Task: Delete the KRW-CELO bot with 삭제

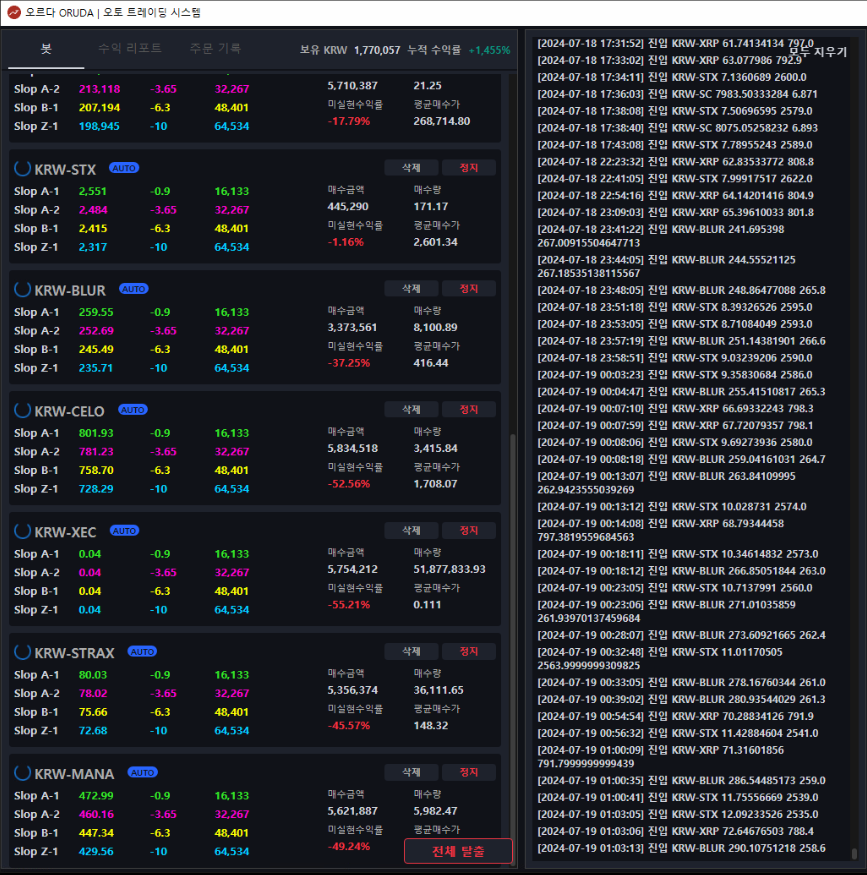Action: tap(412, 410)
